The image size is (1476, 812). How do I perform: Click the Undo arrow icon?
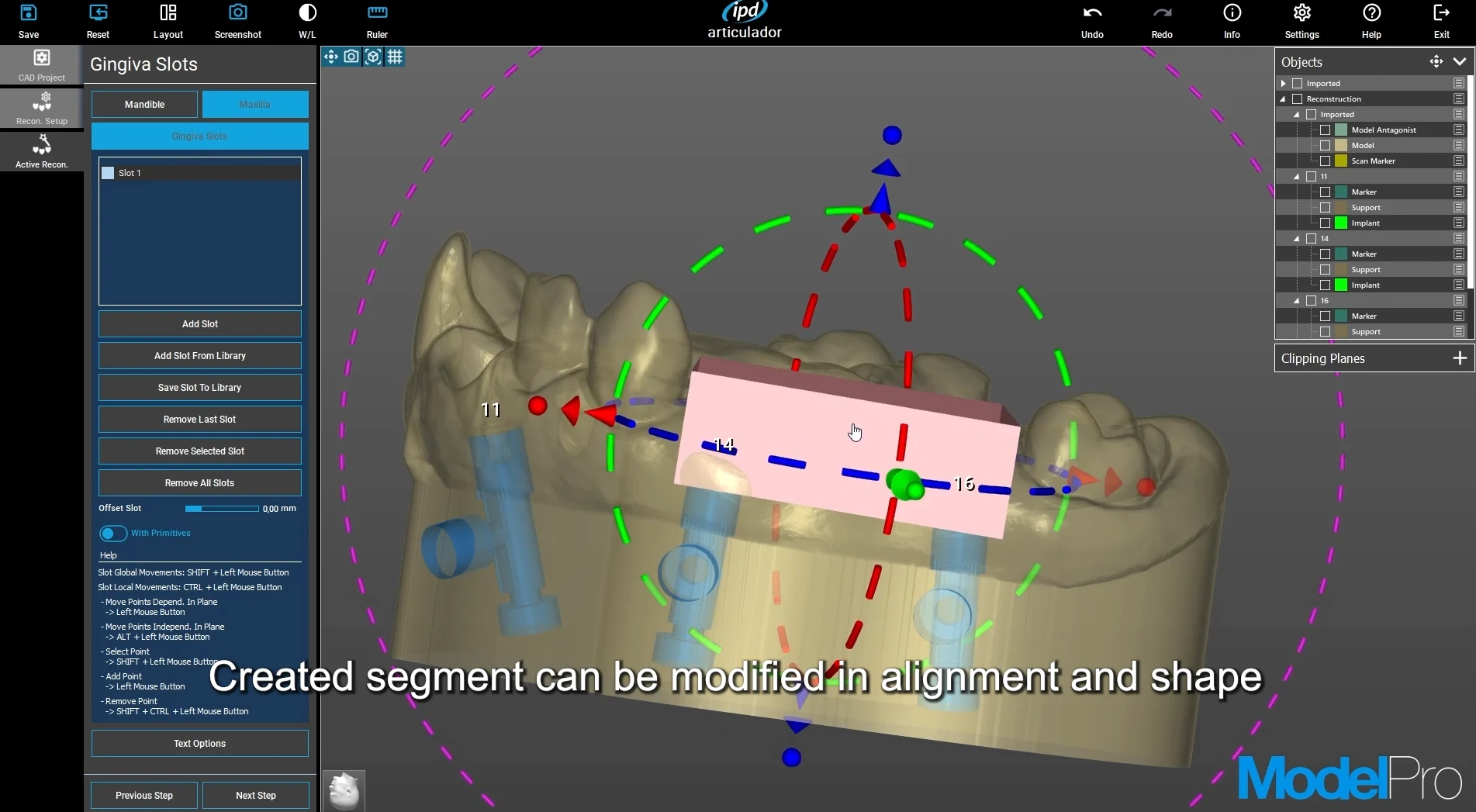[1092, 13]
